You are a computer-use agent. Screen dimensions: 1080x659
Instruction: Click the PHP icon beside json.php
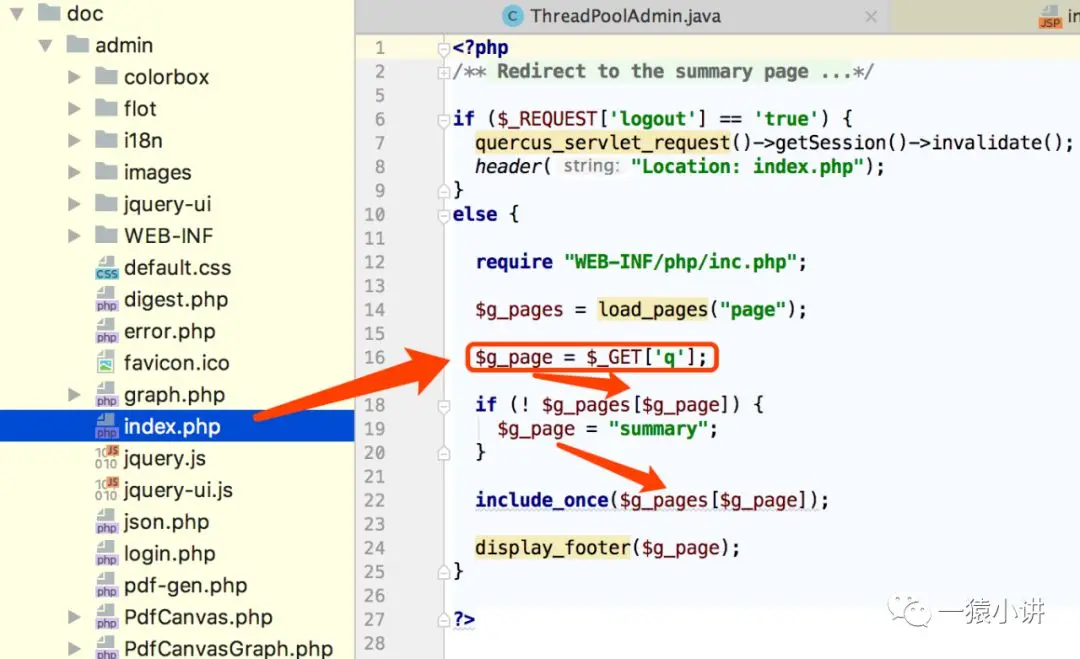click(x=107, y=522)
